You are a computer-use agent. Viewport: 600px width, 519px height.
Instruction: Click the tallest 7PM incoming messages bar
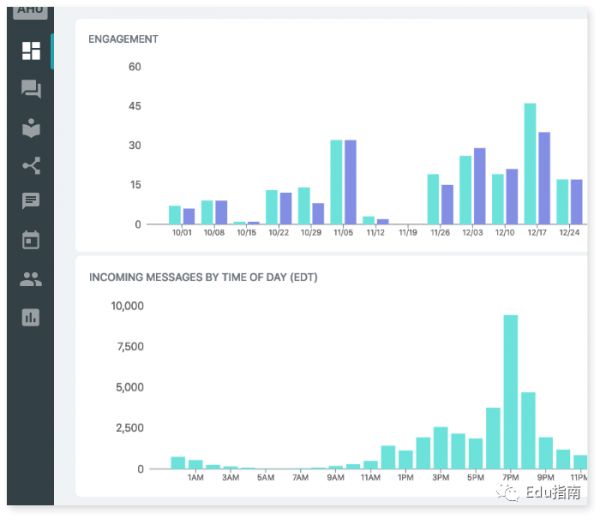[510, 391]
